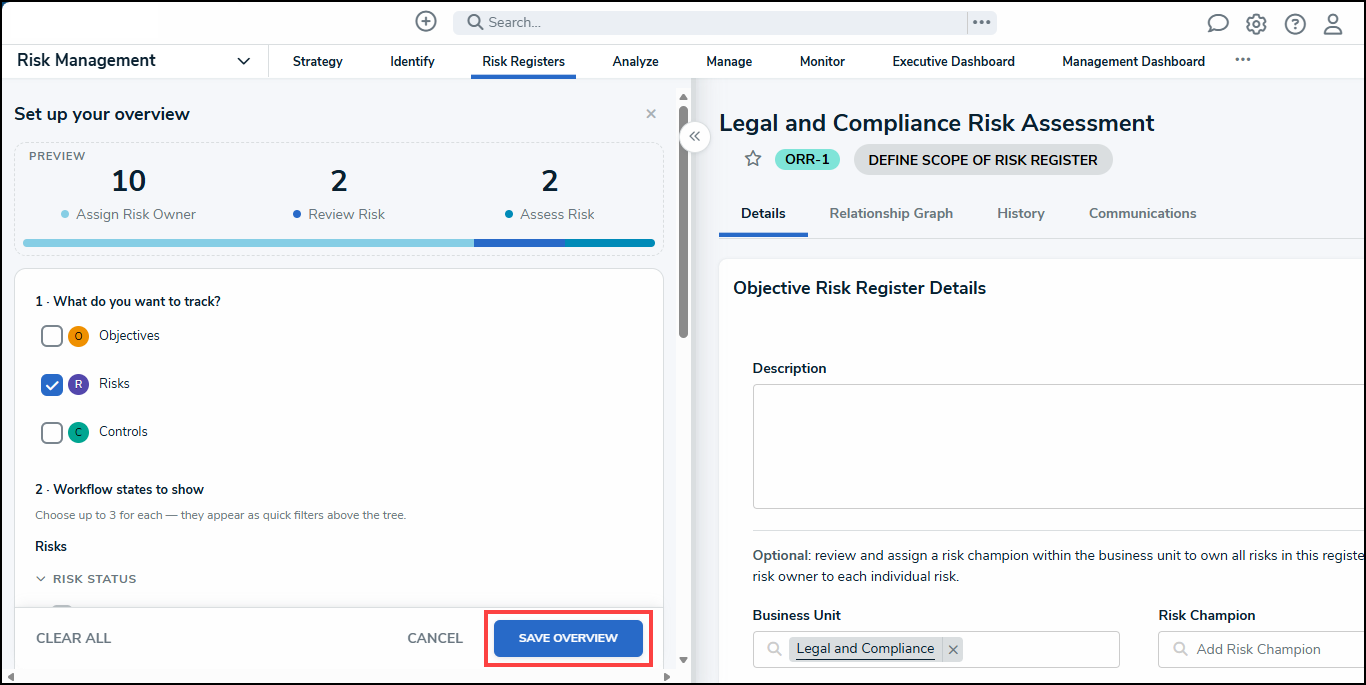Screen dimensions: 1366x685
Task: Click the CANCEL button
Action: 435,638
